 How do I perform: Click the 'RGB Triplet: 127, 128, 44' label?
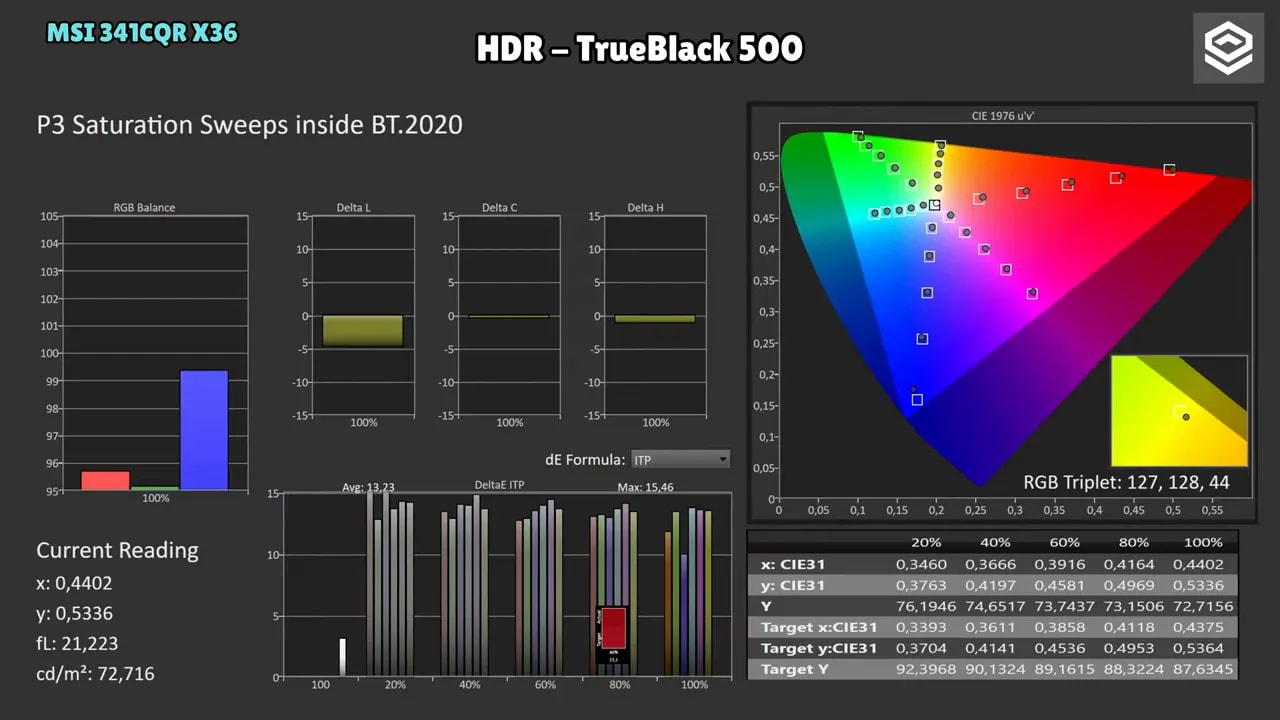point(1126,482)
